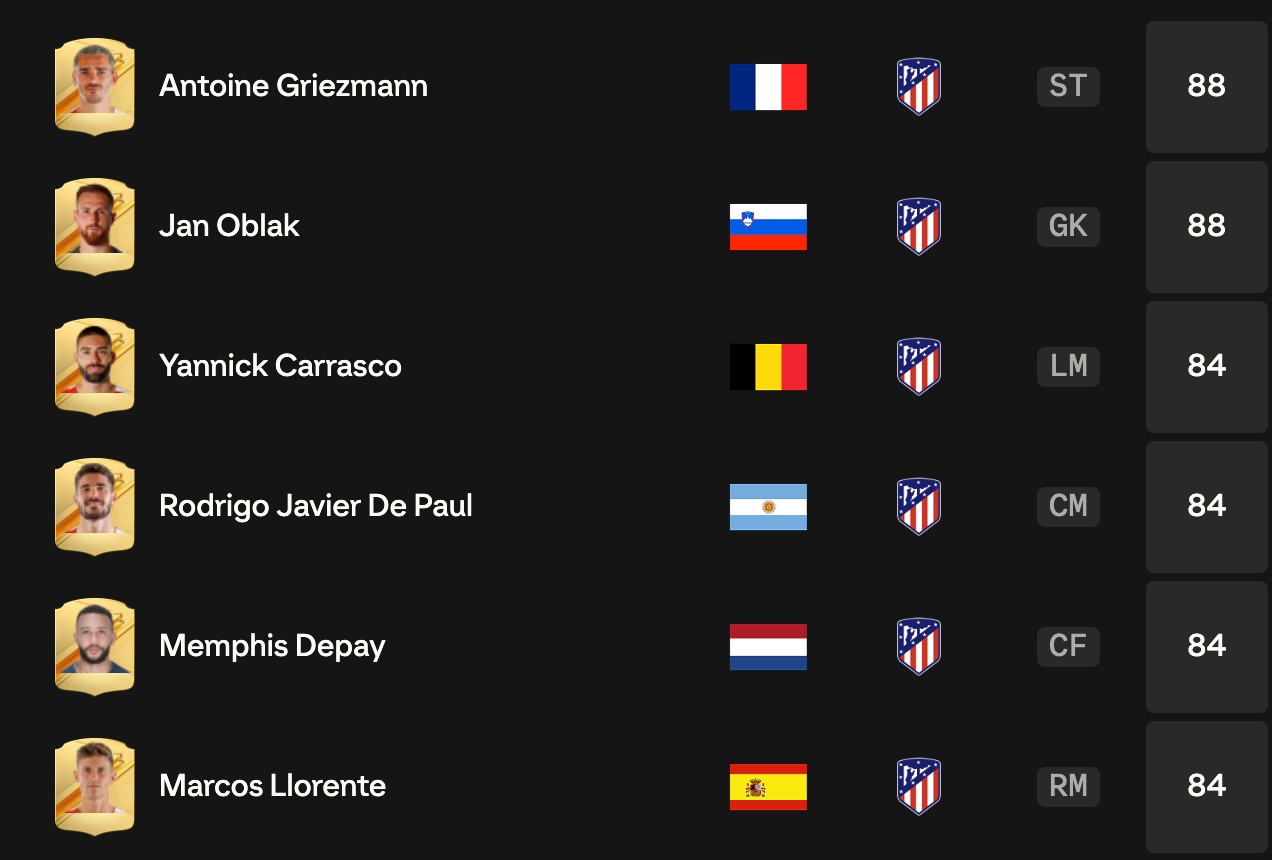
Task: Click the LM position badge
Action: tap(1068, 367)
